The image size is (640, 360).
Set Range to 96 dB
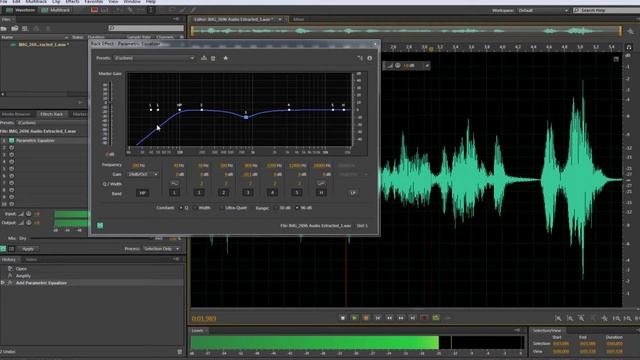(x=297, y=208)
